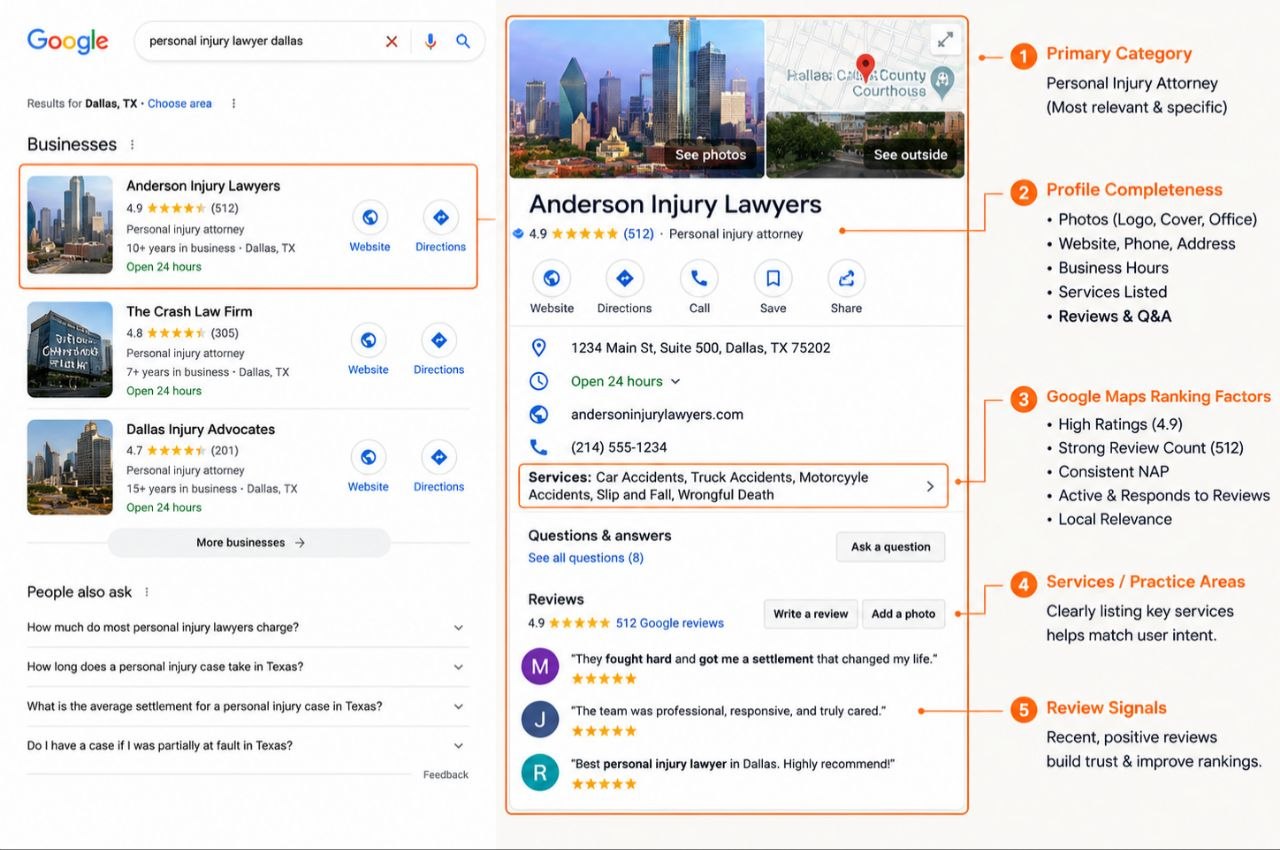Click the Add a photo button

tap(904, 614)
